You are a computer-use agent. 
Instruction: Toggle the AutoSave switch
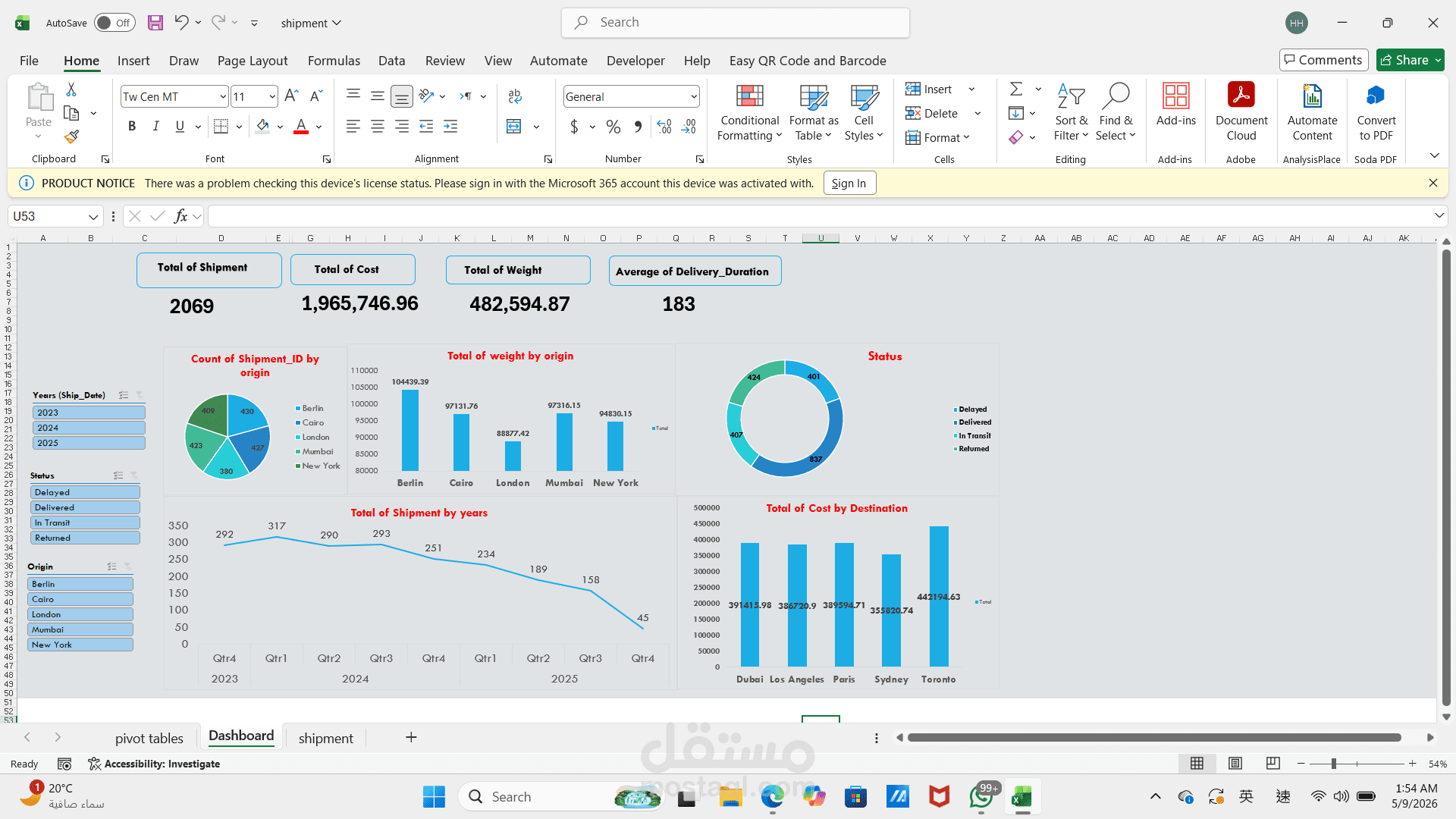[x=115, y=23]
